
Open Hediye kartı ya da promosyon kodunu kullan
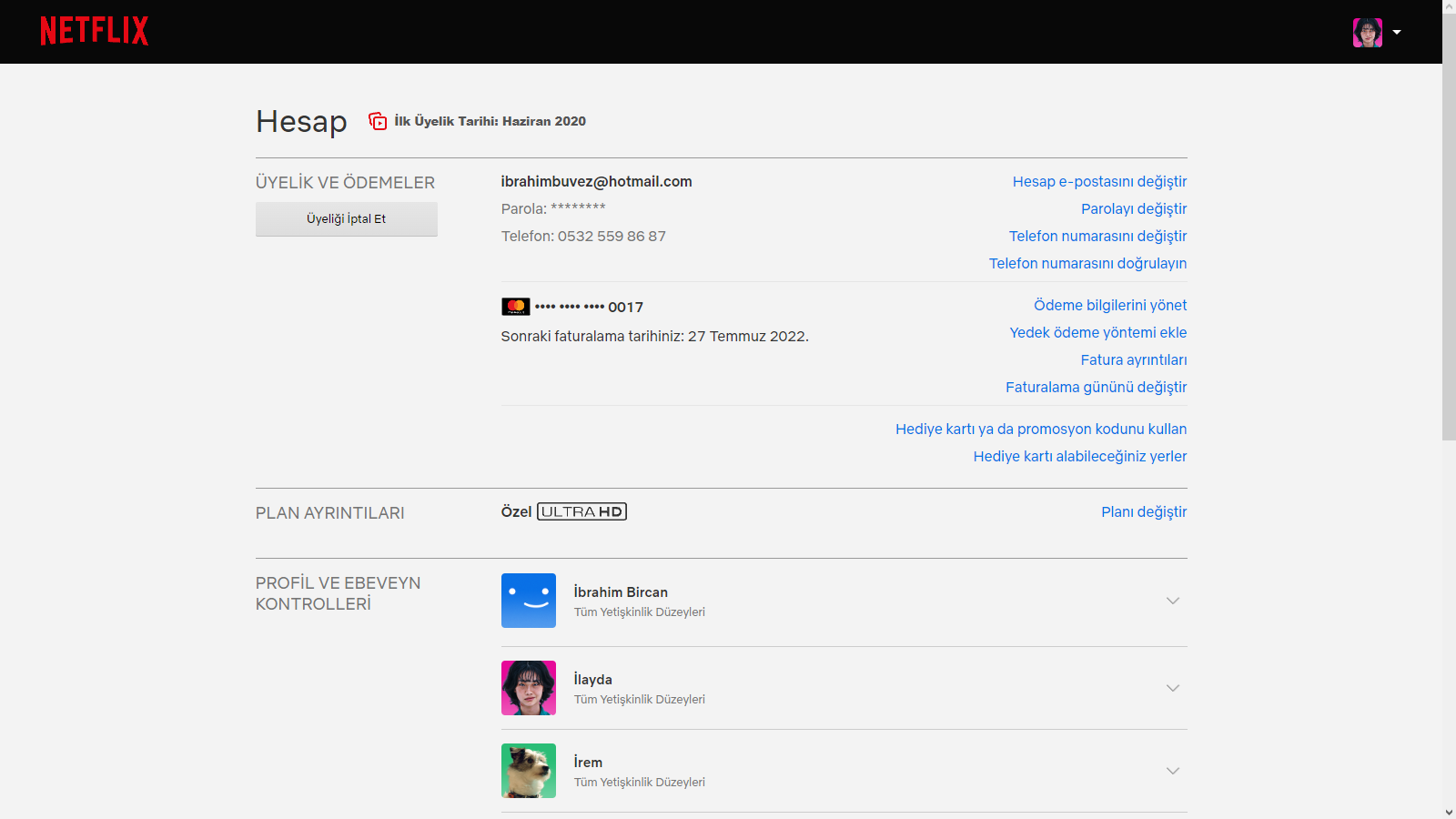[x=1040, y=430]
